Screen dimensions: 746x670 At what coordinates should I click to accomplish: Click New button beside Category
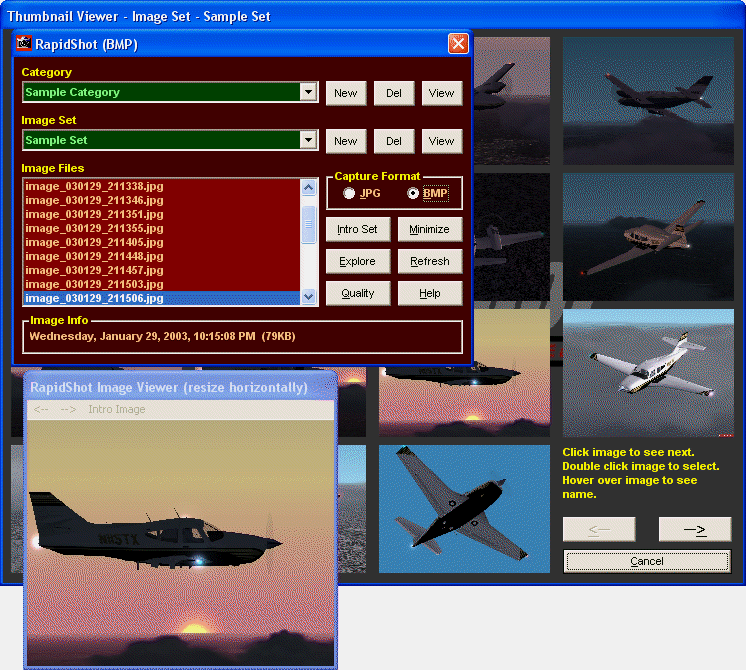[345, 93]
